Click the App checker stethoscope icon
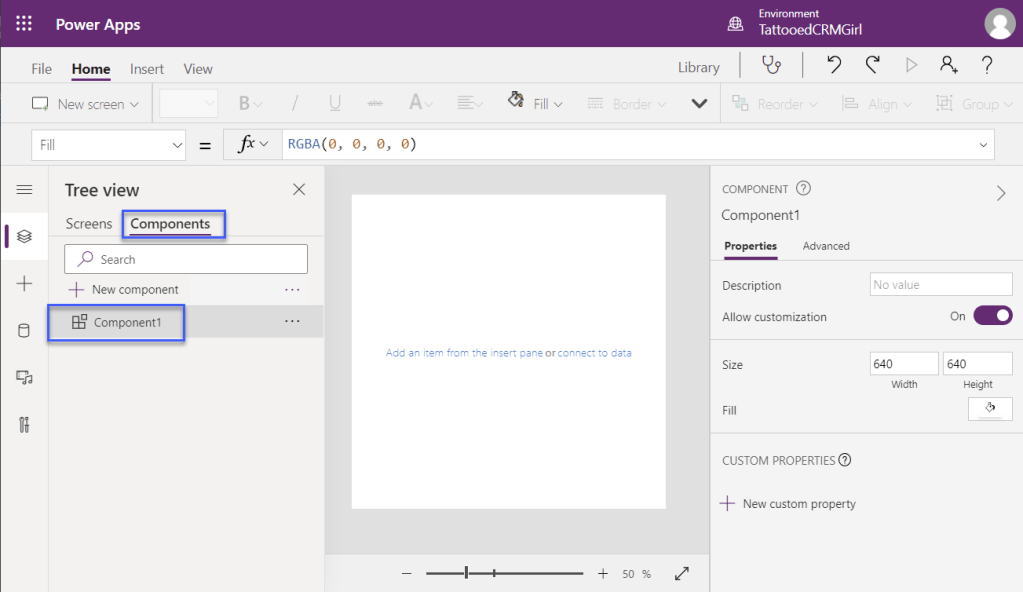 (x=771, y=66)
